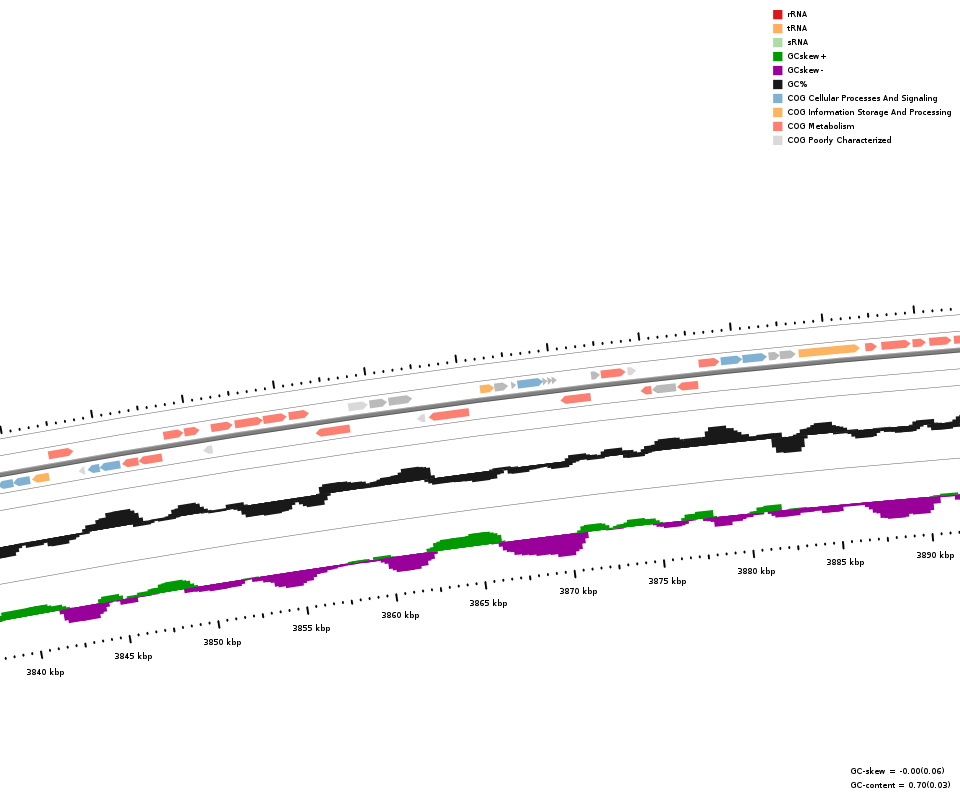
Task: Click the tRNA orange legend swatch
Action: click(x=778, y=28)
